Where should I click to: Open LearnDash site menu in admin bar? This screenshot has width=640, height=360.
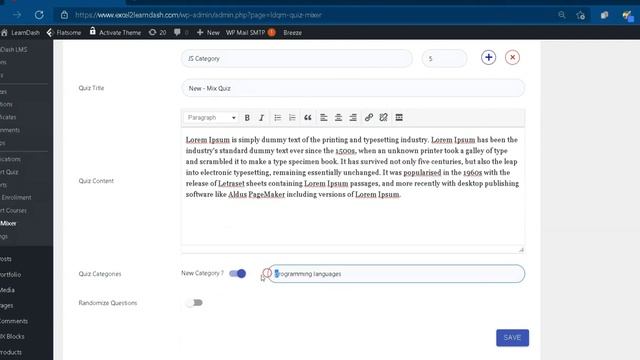click(x=20, y=32)
